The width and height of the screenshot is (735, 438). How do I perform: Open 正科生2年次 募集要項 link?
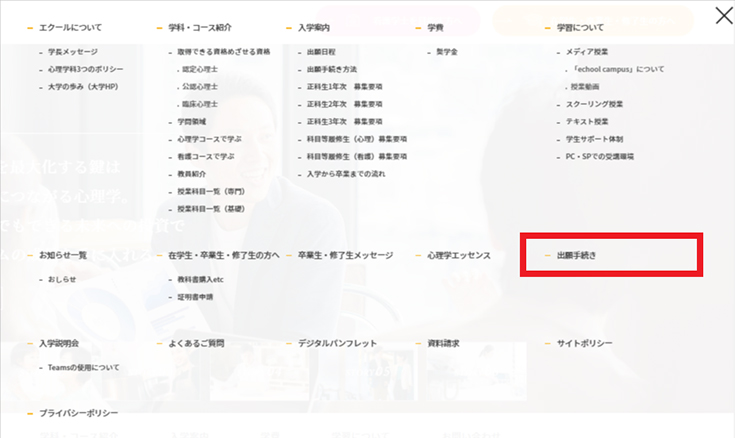coord(345,104)
